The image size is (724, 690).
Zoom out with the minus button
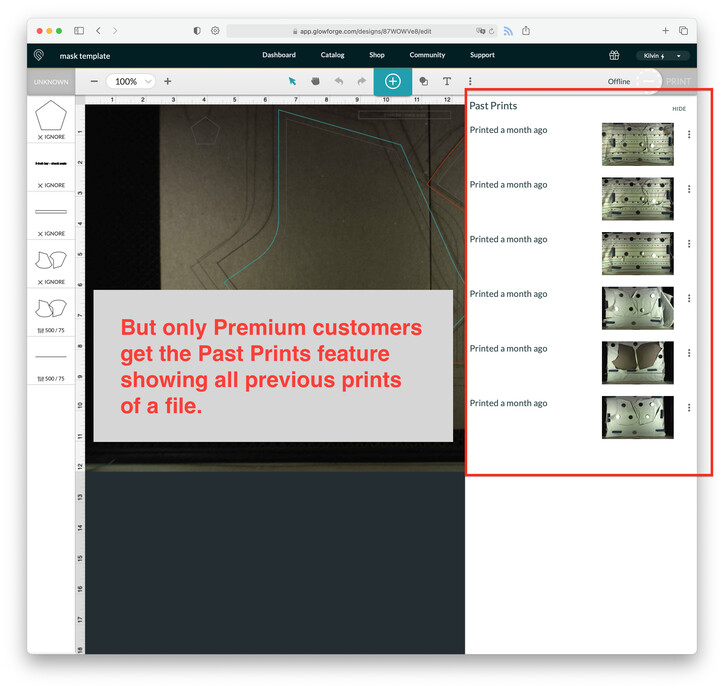[x=94, y=81]
